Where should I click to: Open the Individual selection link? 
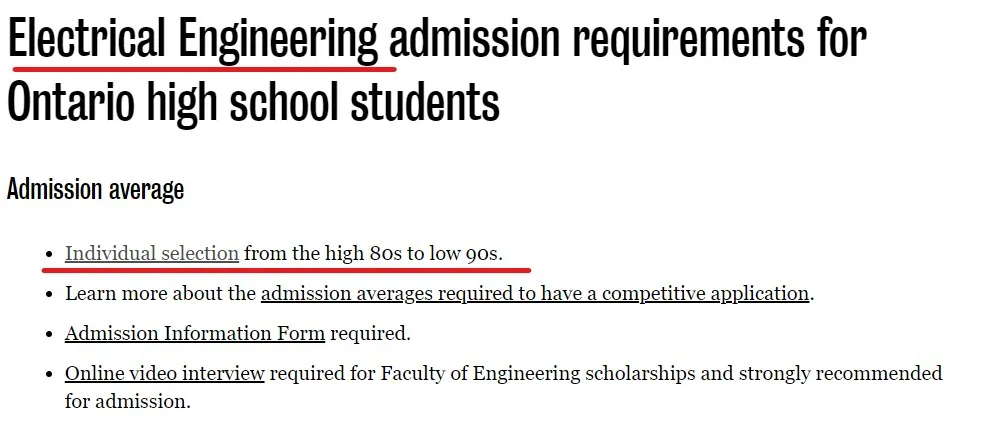coord(152,254)
